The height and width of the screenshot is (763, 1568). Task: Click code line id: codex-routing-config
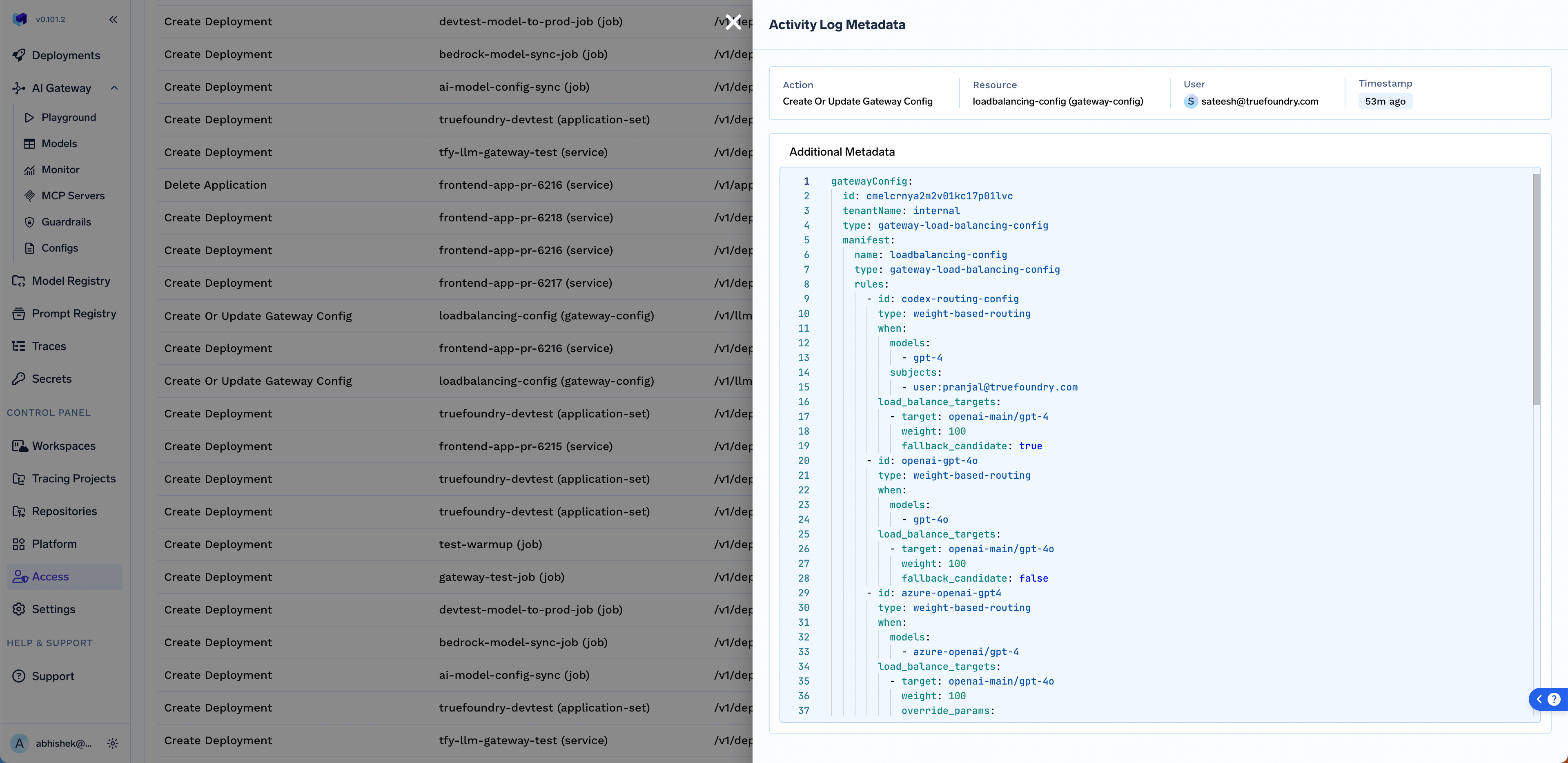(x=942, y=299)
